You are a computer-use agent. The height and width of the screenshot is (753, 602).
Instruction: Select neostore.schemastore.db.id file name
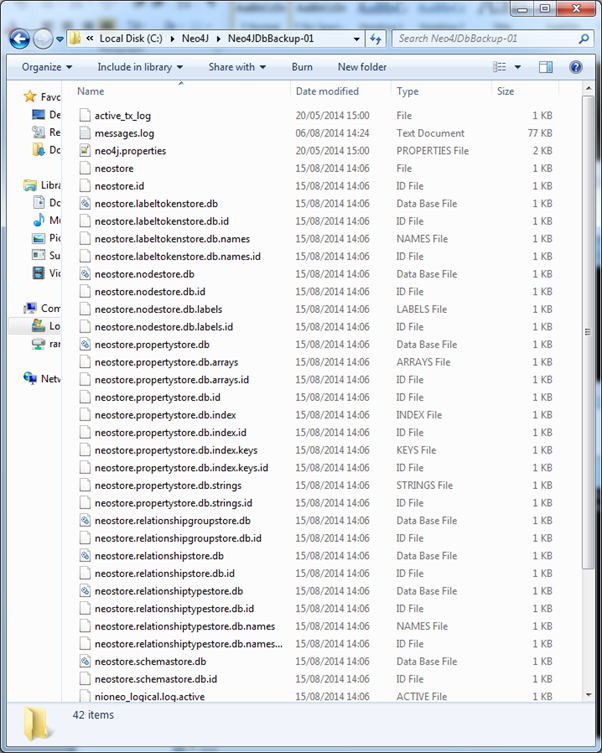pyautogui.click(x=156, y=679)
